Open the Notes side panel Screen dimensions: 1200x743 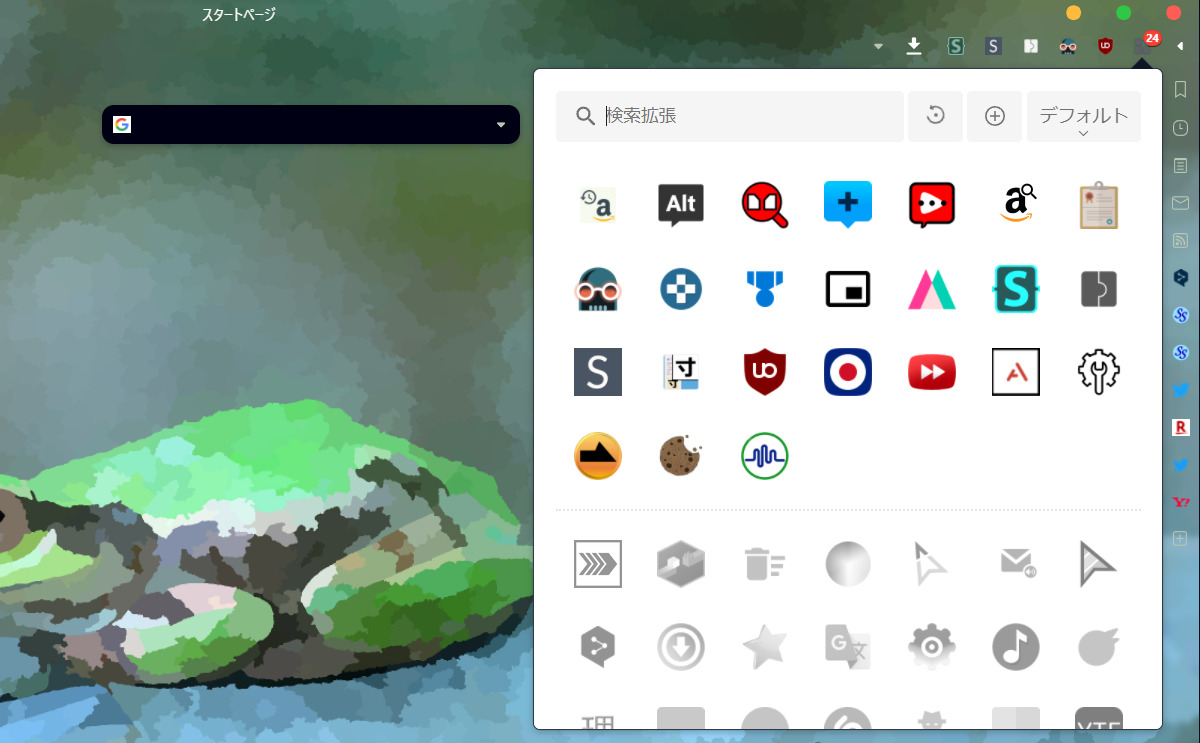tap(1180, 165)
